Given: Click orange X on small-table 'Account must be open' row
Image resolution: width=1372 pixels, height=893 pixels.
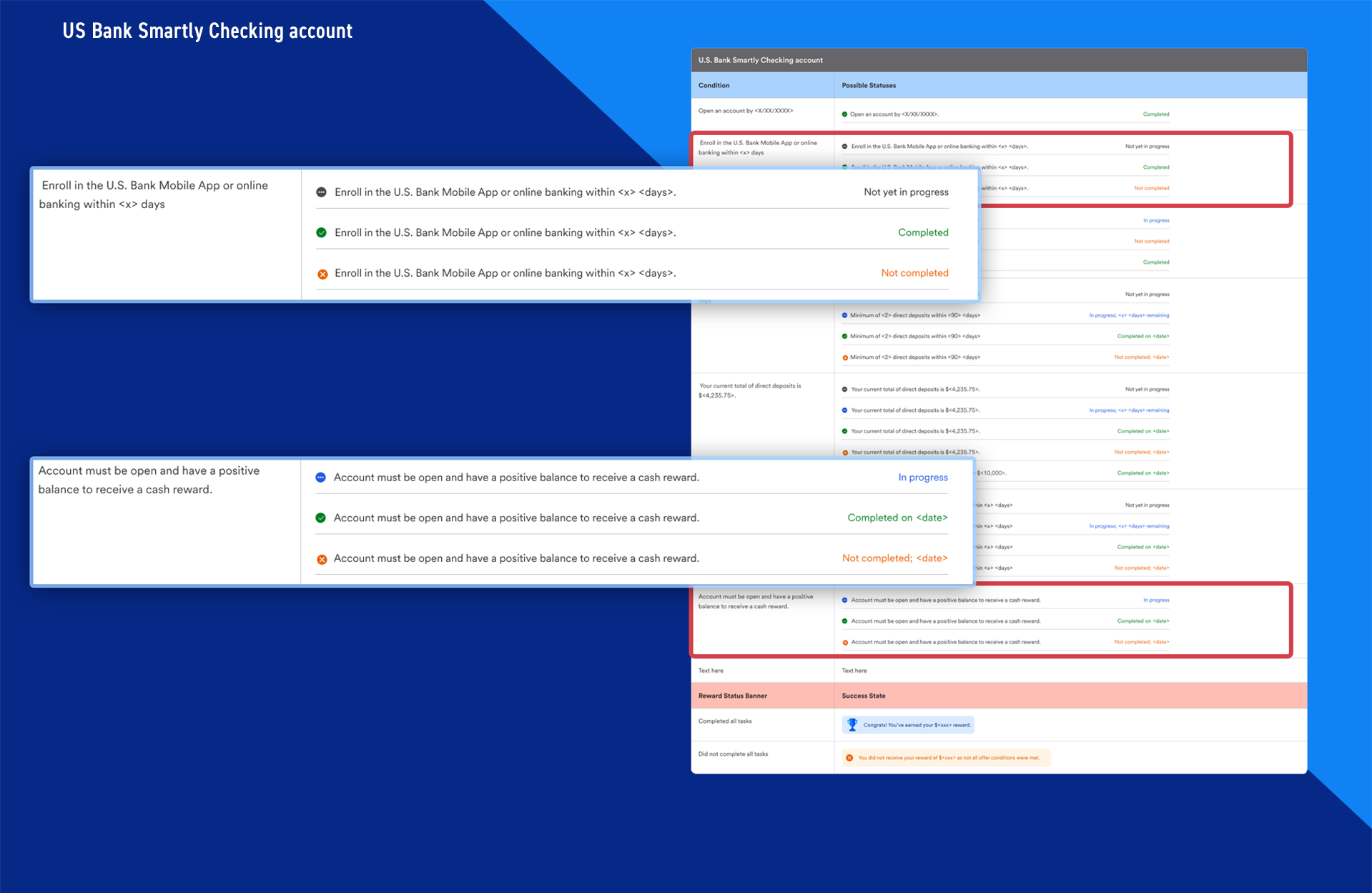Looking at the screenshot, I should tap(845, 643).
